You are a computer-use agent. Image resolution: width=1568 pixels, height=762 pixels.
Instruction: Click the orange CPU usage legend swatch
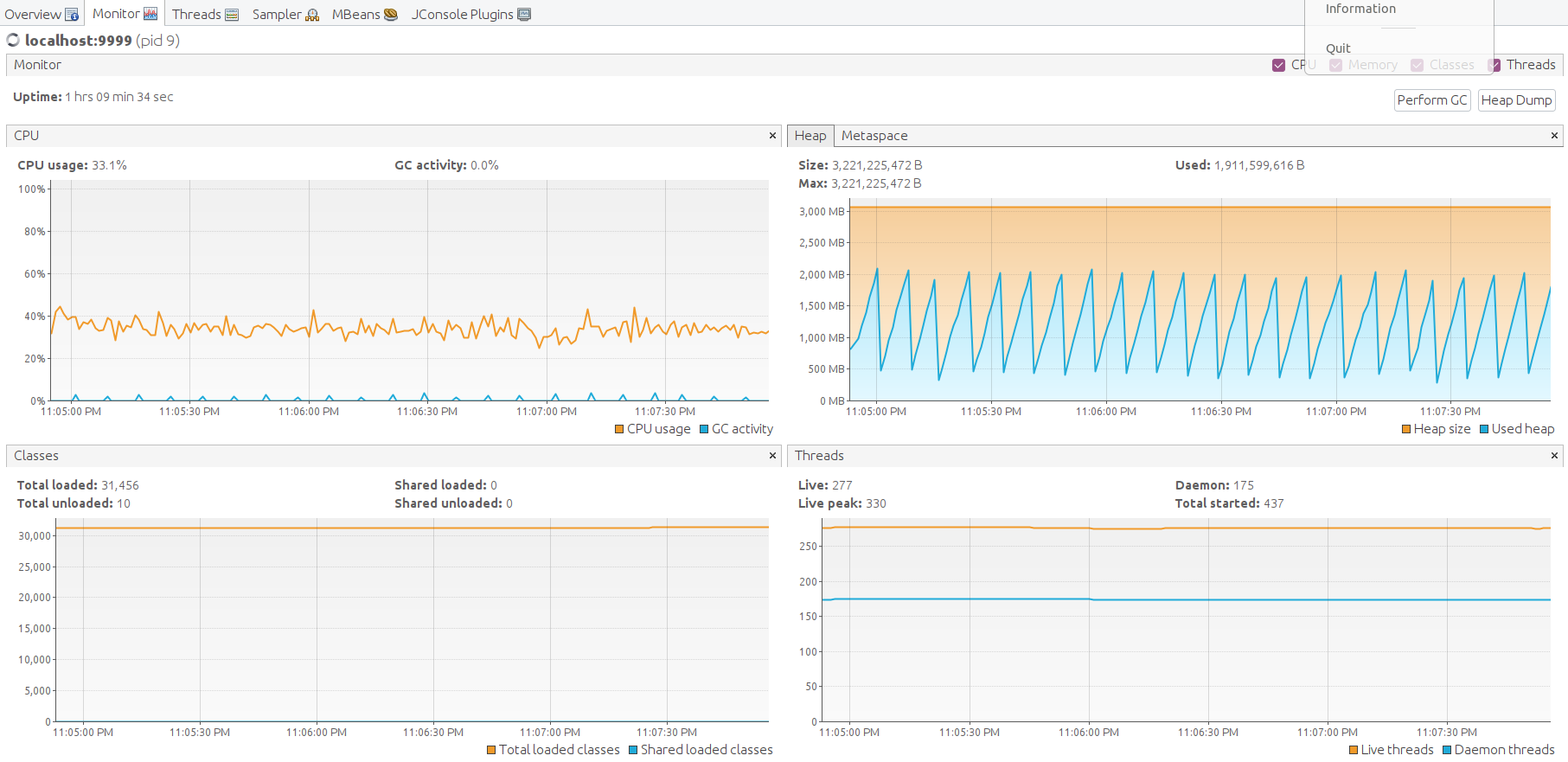[619, 429]
